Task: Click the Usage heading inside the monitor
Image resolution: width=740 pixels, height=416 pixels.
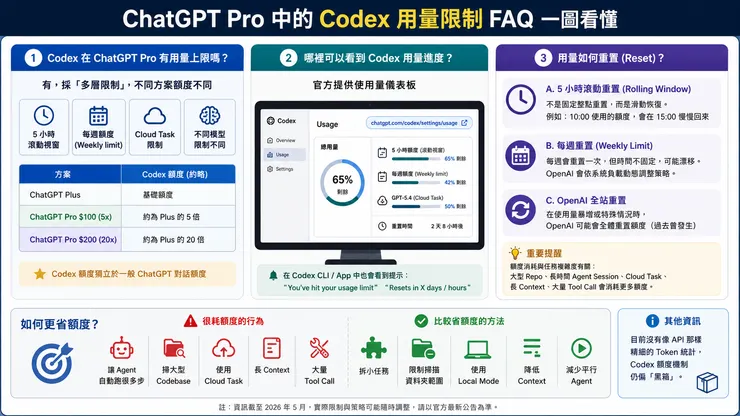Action: pos(327,124)
